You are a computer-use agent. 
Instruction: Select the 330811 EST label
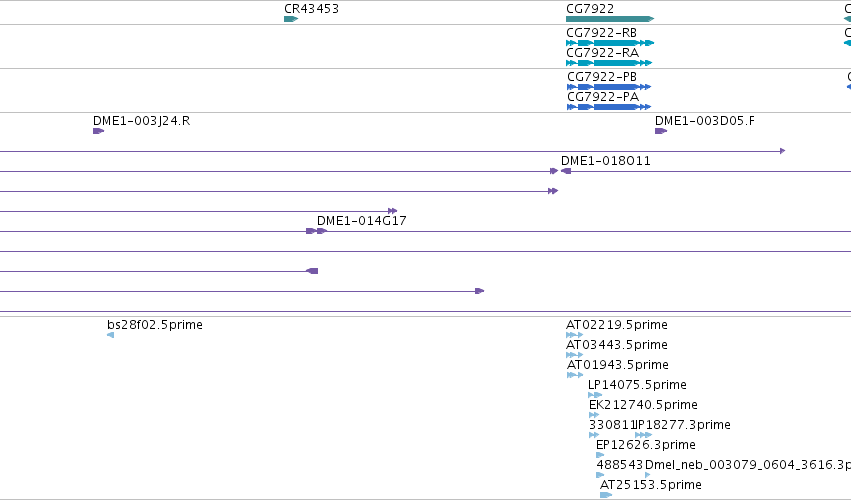[612, 425]
